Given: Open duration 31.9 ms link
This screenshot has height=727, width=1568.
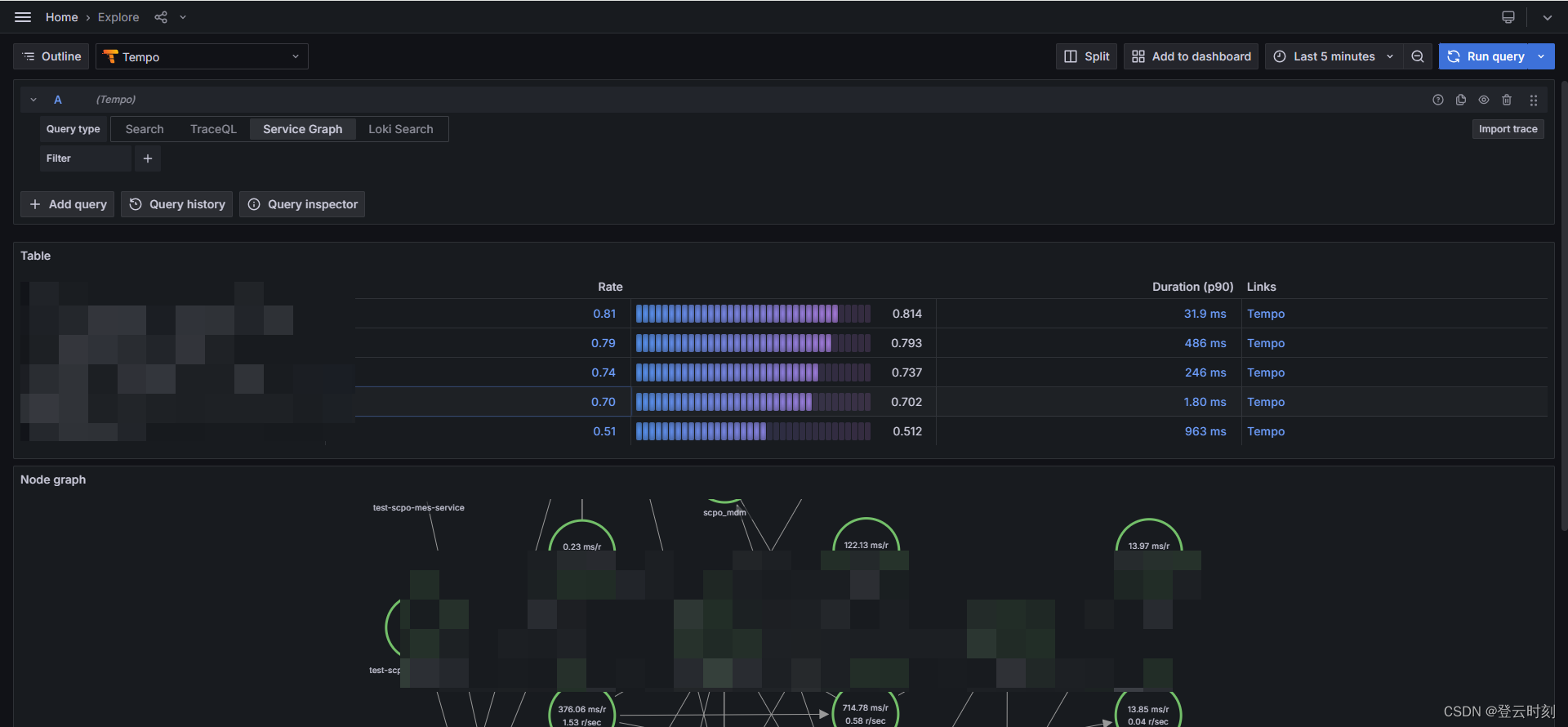Looking at the screenshot, I should 1205,314.
